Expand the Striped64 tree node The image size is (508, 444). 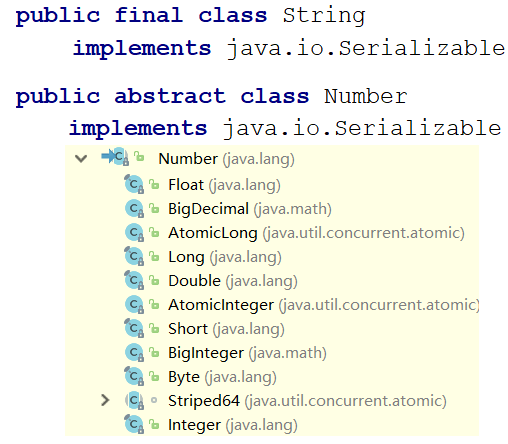coord(105,400)
